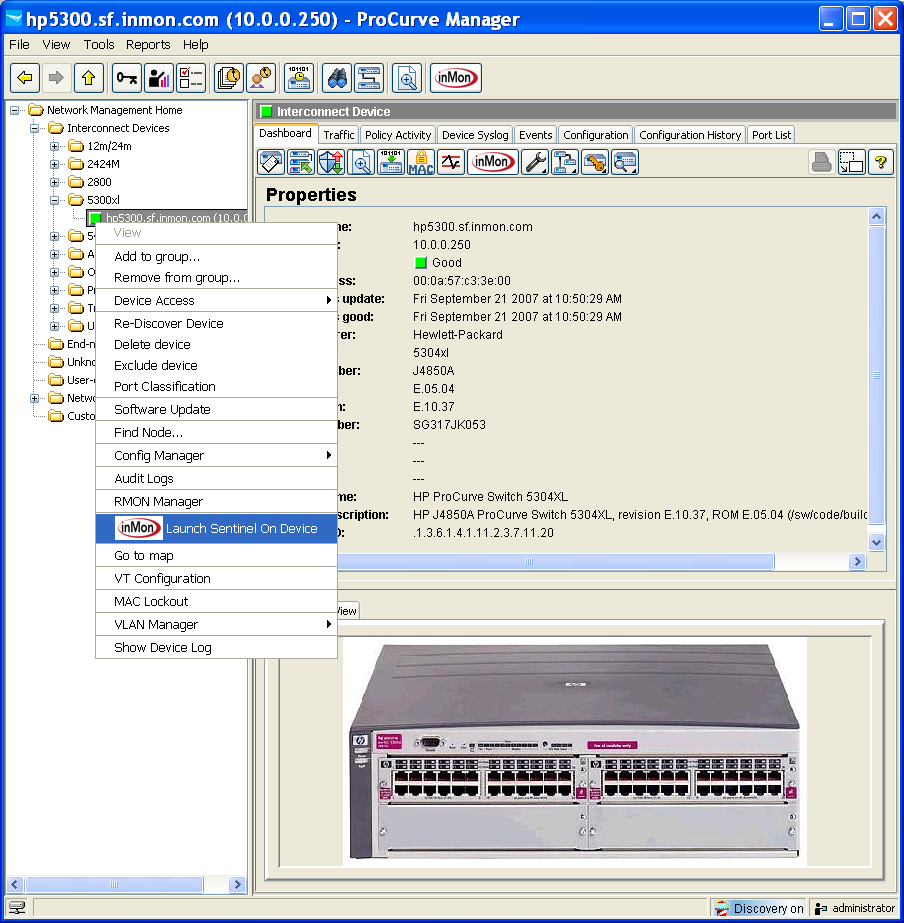Click the magnifier document icon in main toolbar
Image resolution: width=904 pixels, height=923 pixels.
[407, 78]
